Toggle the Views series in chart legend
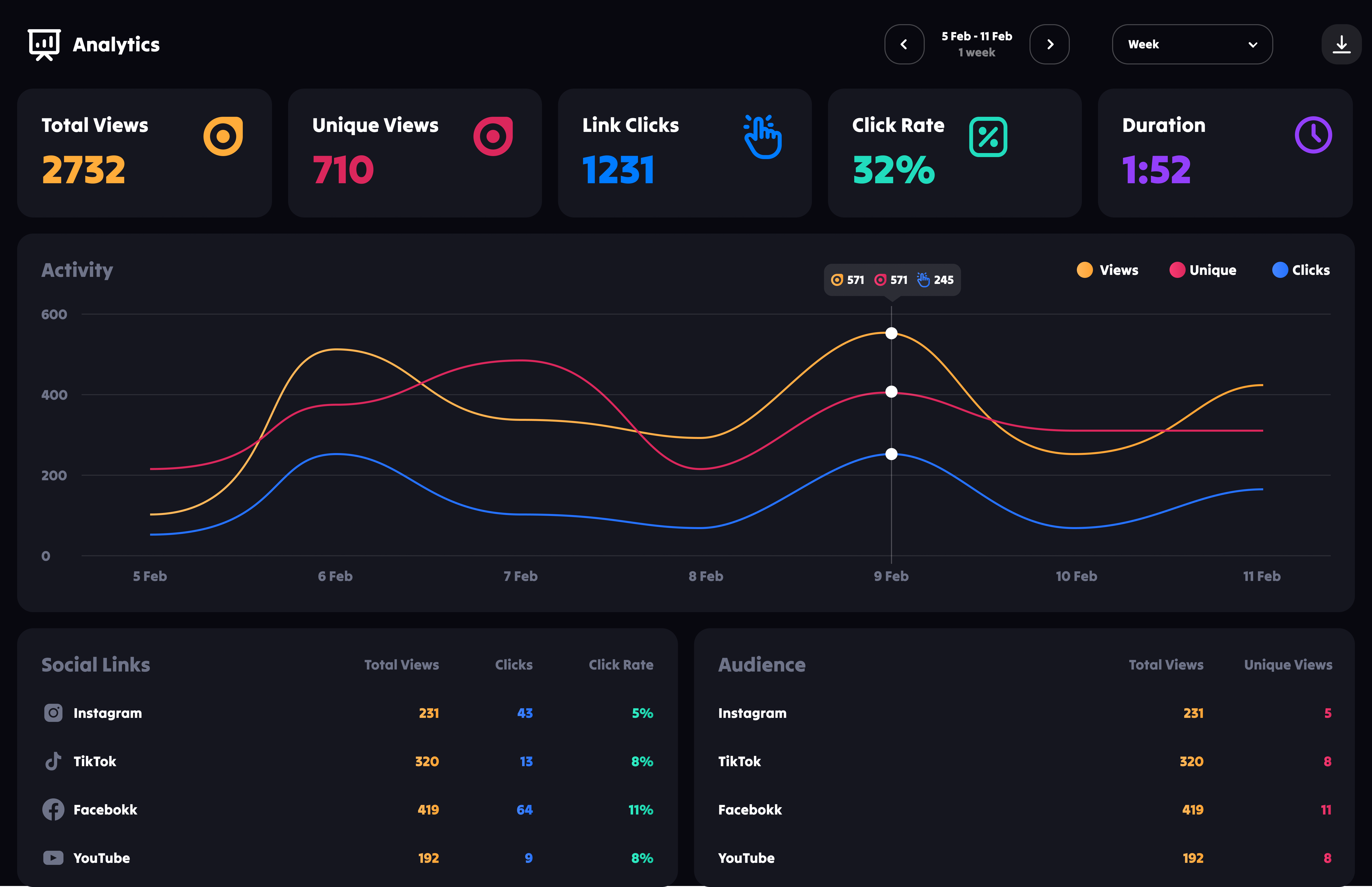 tap(1108, 270)
